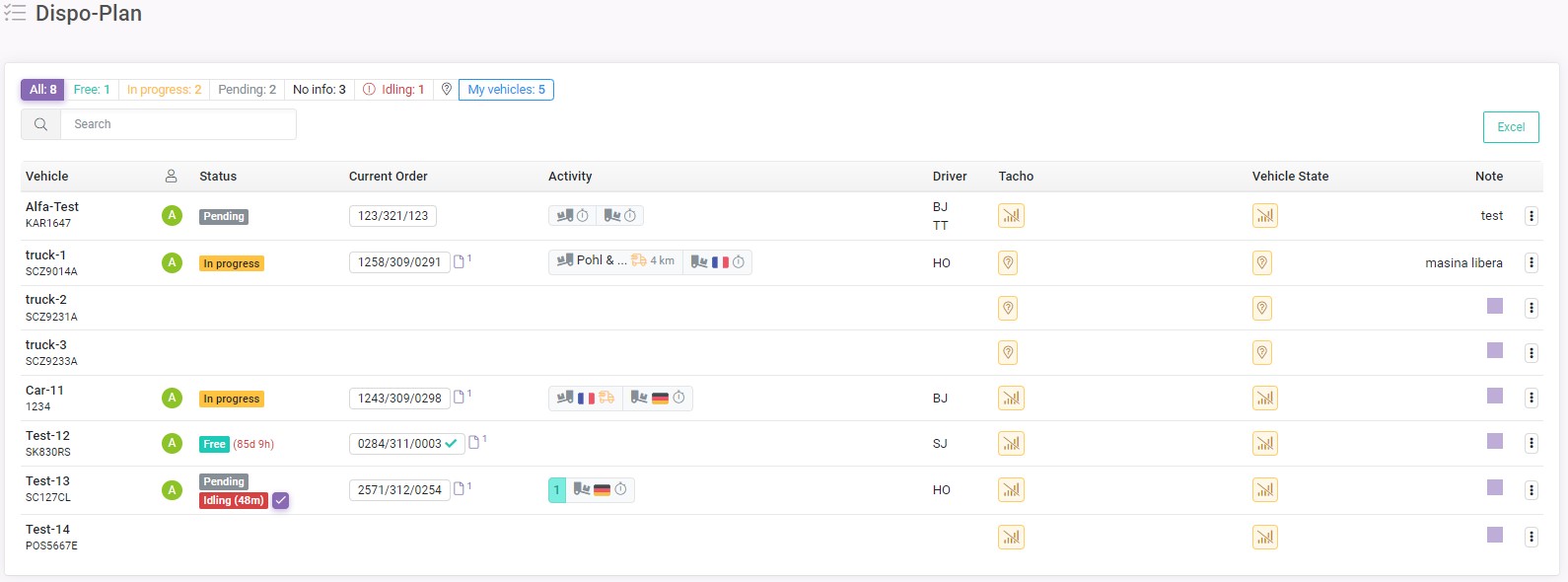This screenshot has width=1568, height=582.
Task: Open order 0284/311/0003
Action: [406, 444]
